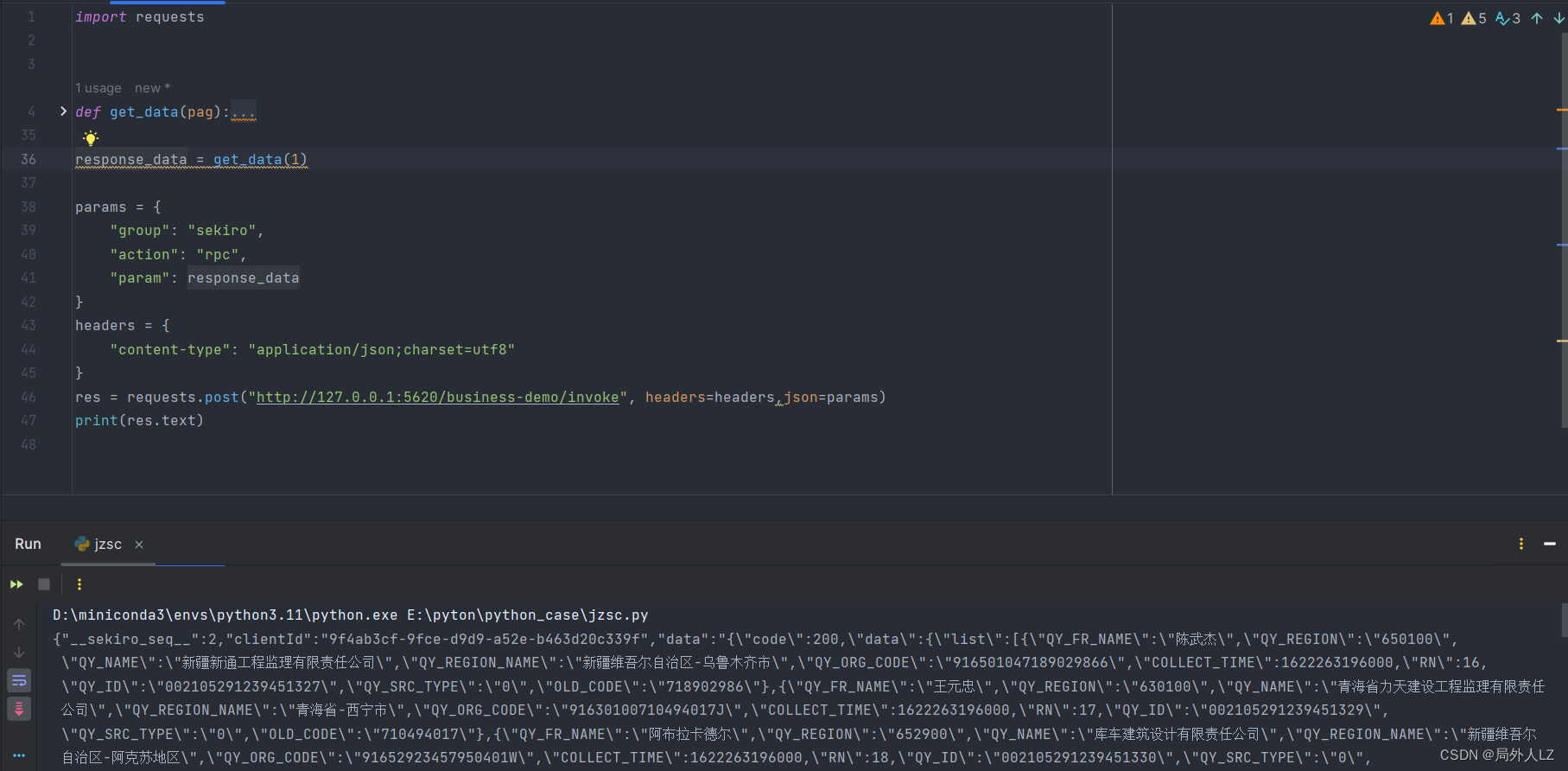Click the "action": "rpc" entry
This screenshot has width=1568, height=771.
(178, 254)
